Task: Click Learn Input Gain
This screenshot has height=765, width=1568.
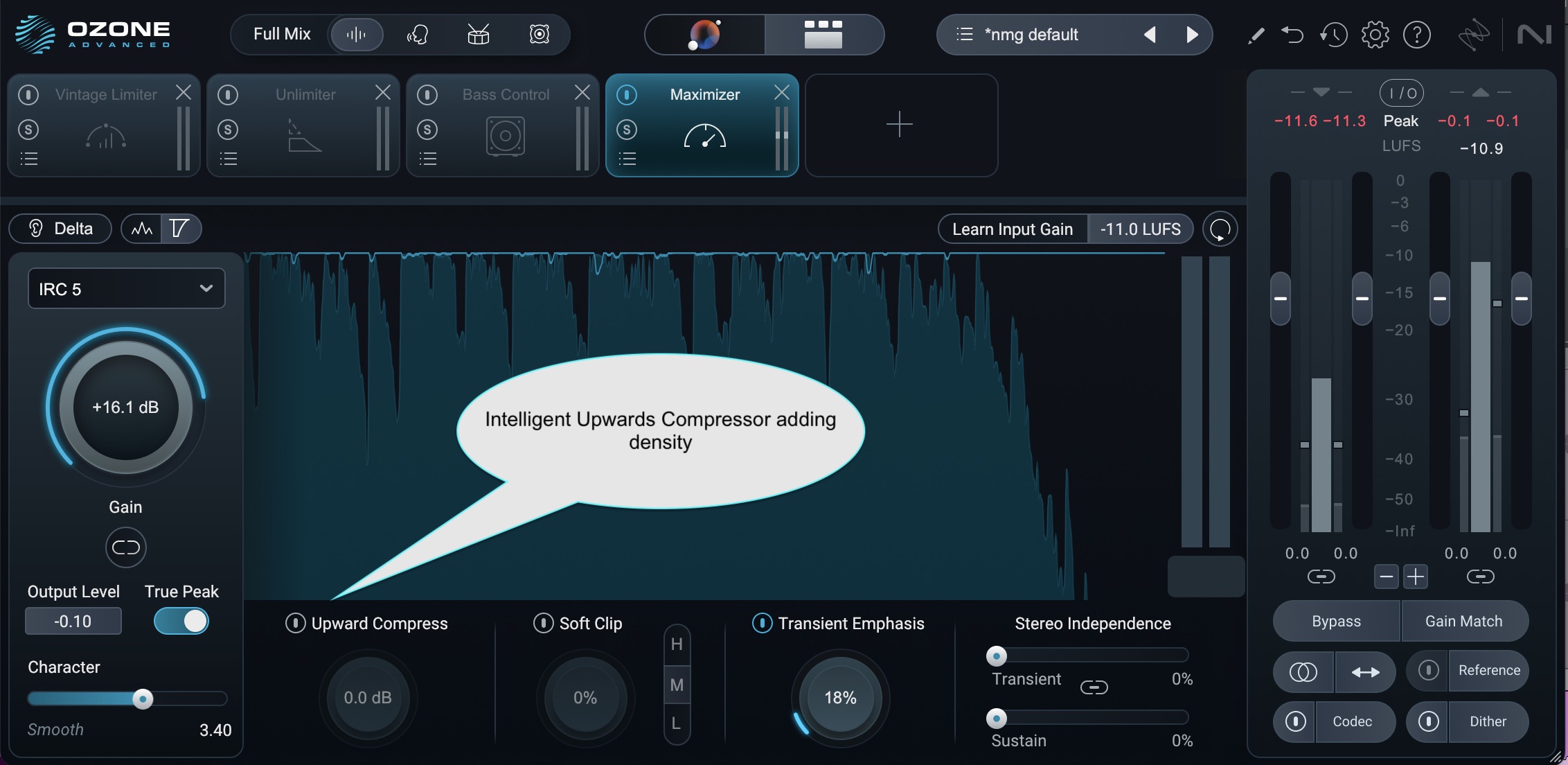Action: pyautogui.click(x=1013, y=229)
